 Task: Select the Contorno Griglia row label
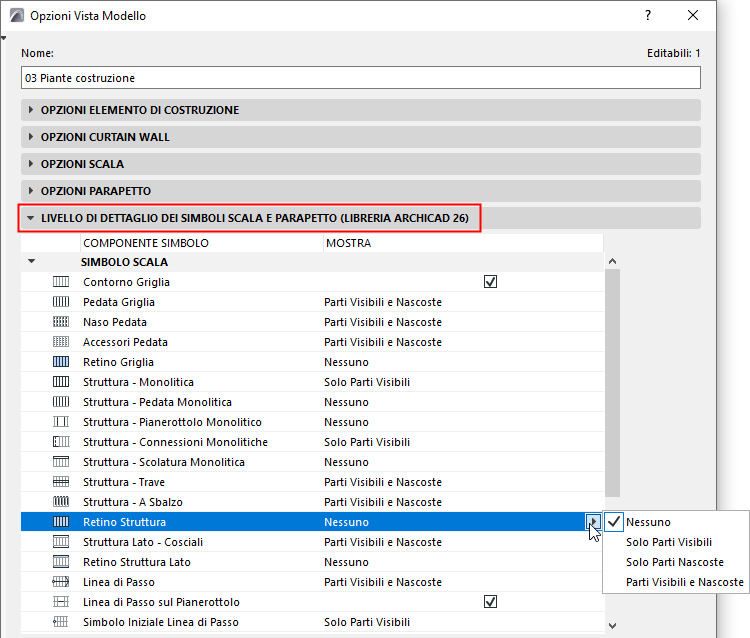pyautogui.click(x=126, y=282)
